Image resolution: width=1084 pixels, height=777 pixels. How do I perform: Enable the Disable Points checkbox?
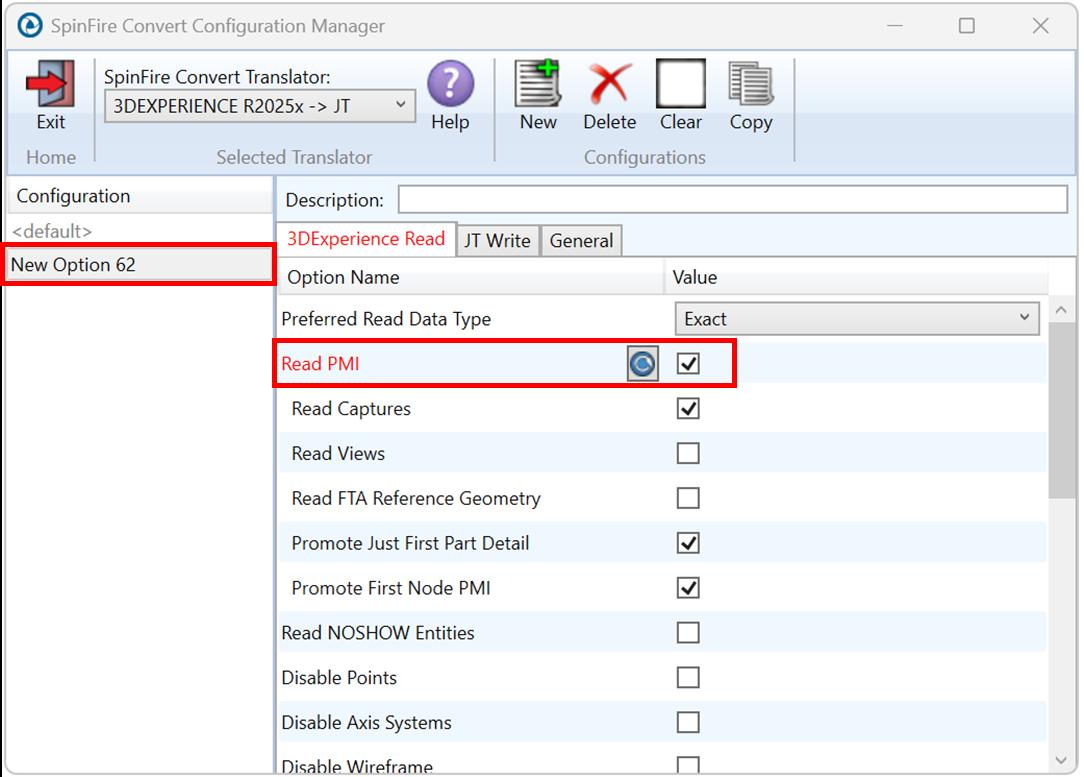(x=688, y=677)
